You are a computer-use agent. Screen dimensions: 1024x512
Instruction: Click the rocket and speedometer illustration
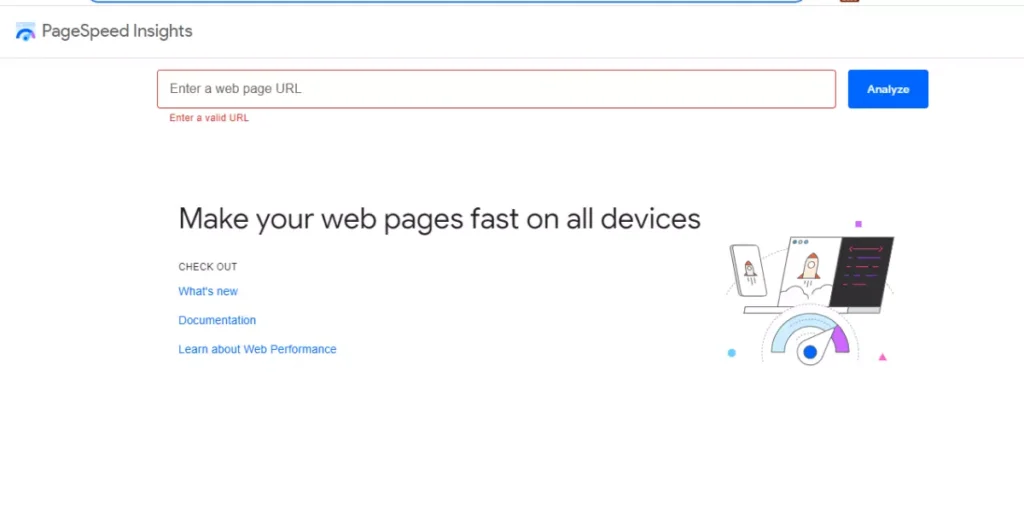810,293
